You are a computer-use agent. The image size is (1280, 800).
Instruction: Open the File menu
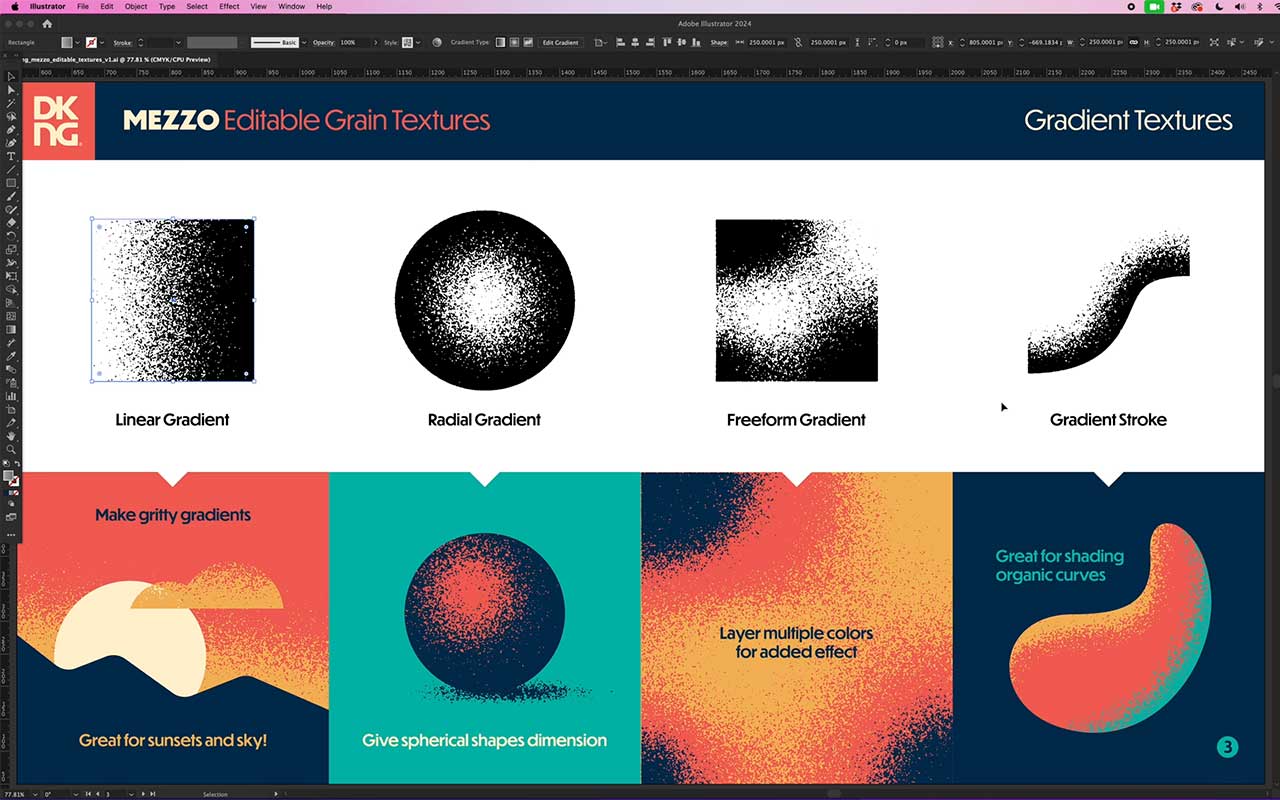pyautogui.click(x=83, y=6)
